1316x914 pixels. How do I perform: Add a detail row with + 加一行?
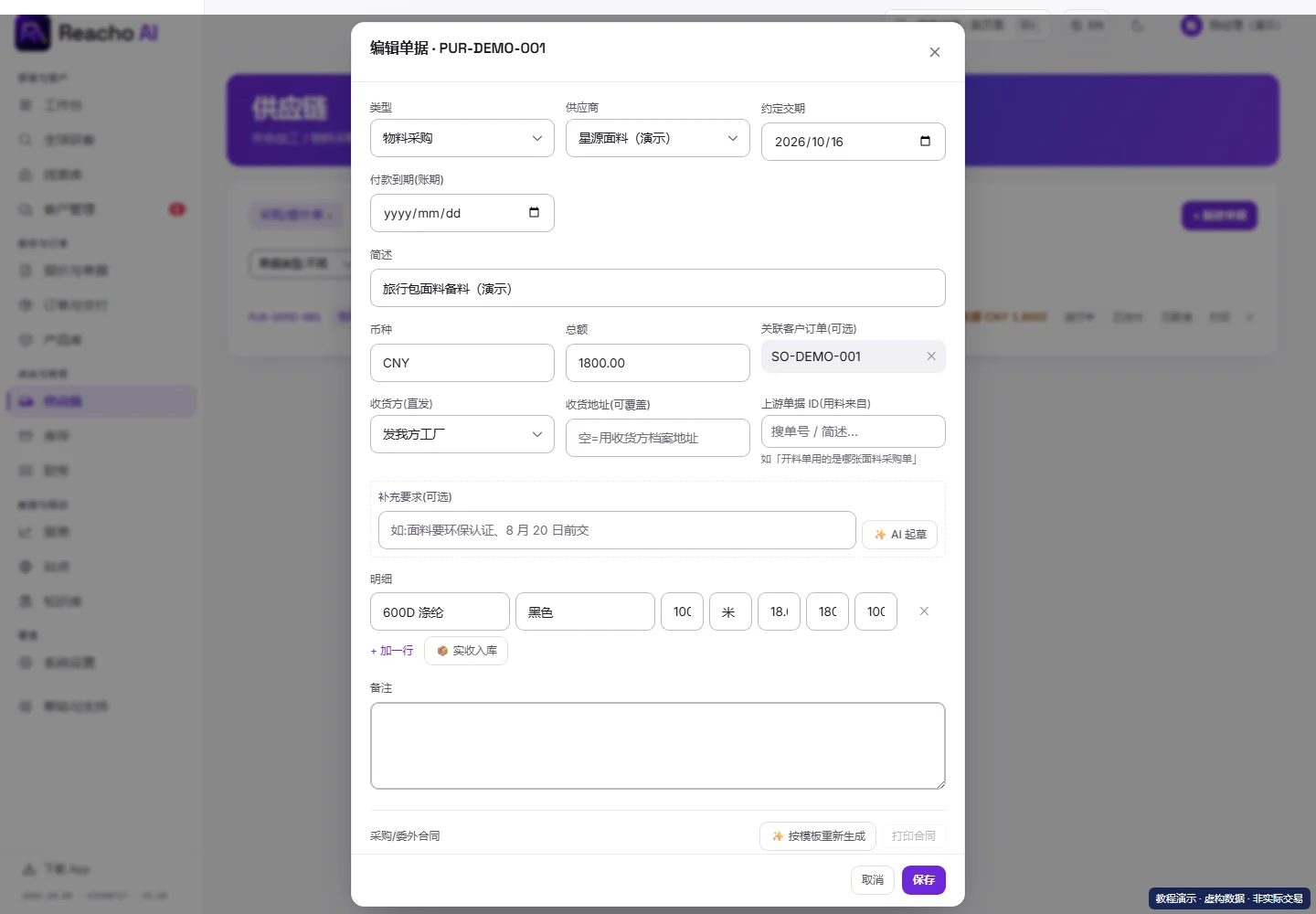point(392,651)
